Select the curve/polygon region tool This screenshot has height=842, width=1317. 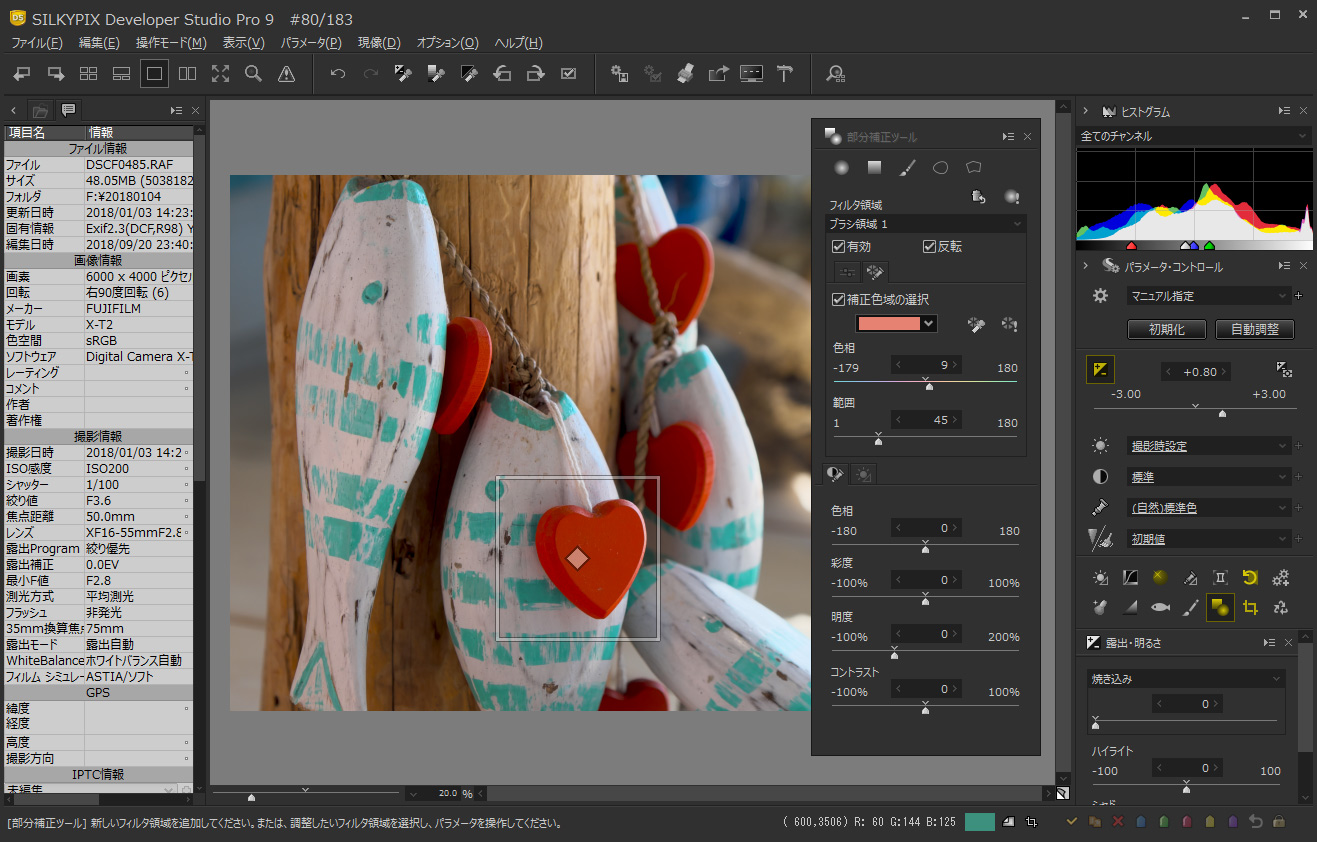(973, 168)
